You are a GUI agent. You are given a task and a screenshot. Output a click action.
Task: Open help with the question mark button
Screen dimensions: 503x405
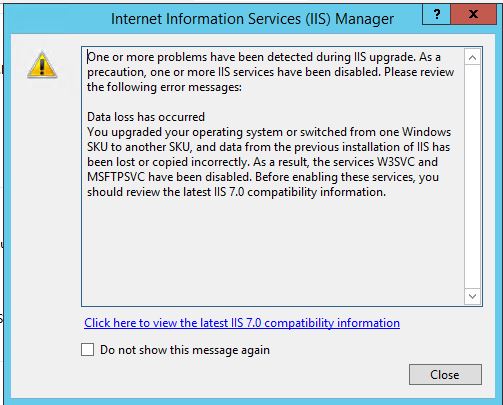436,14
